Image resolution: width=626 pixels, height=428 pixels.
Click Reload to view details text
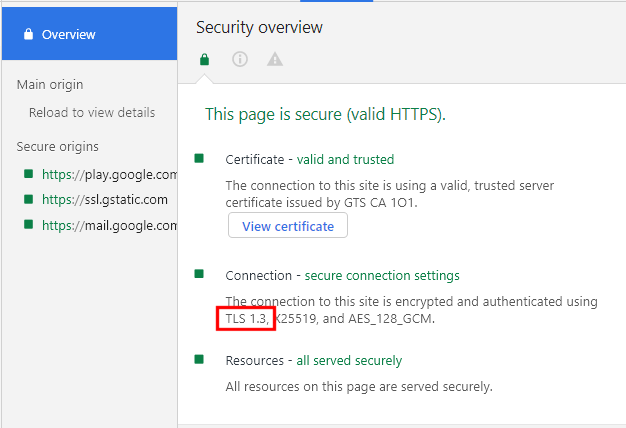pos(92,113)
